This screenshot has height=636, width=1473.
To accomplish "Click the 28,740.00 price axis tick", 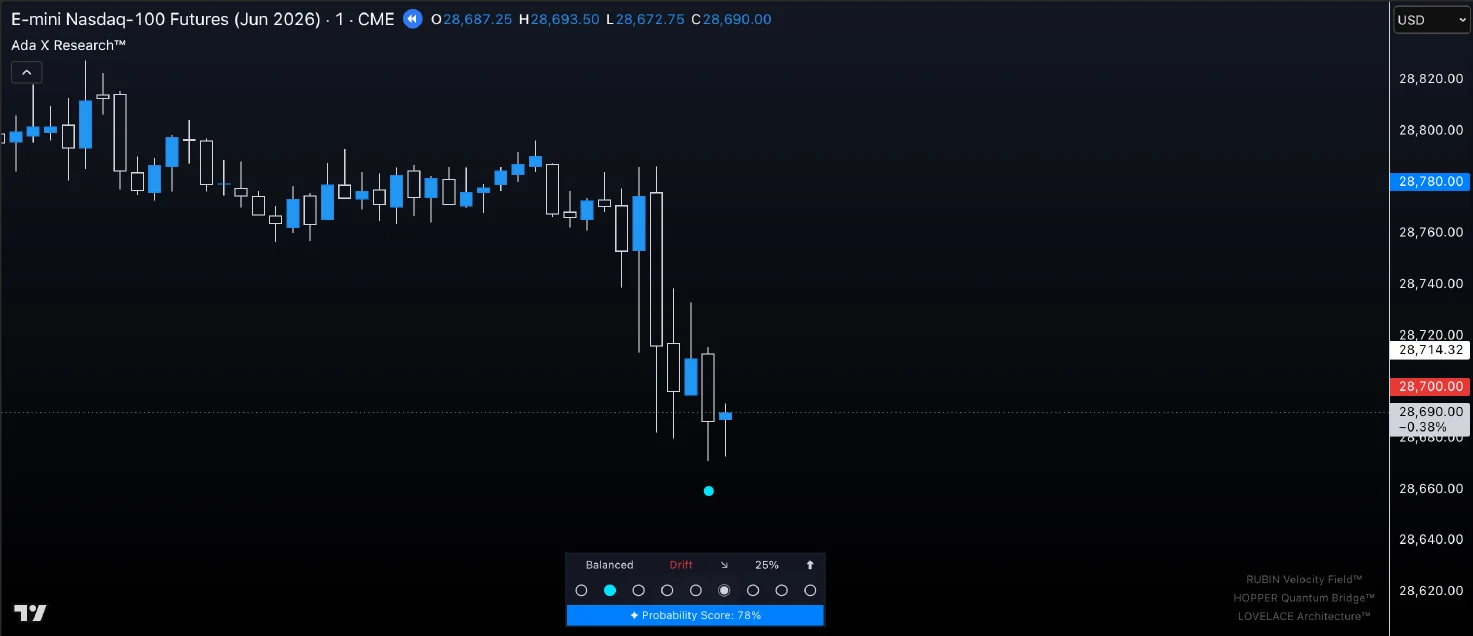I will click(1431, 283).
